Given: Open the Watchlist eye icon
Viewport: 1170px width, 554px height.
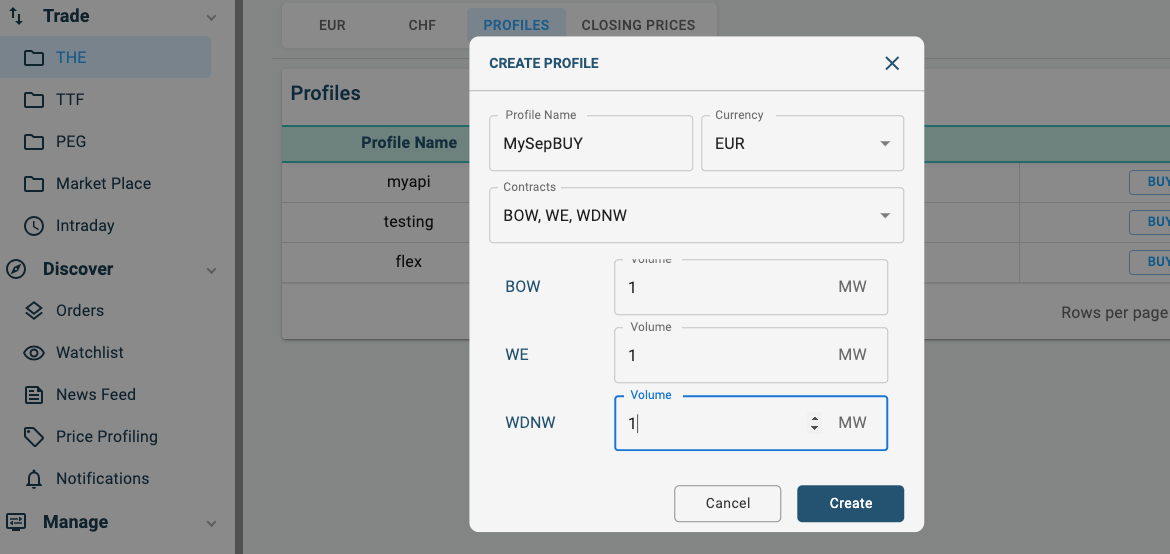Looking at the screenshot, I should [34, 353].
